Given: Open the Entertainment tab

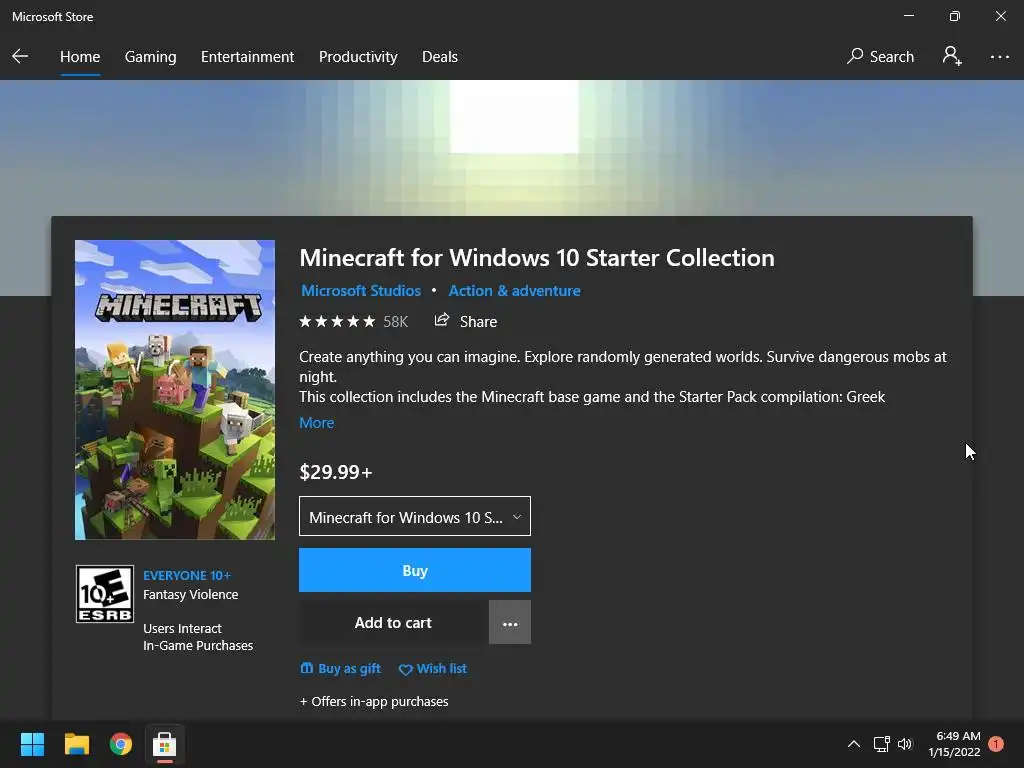Looking at the screenshot, I should pyautogui.click(x=248, y=57).
